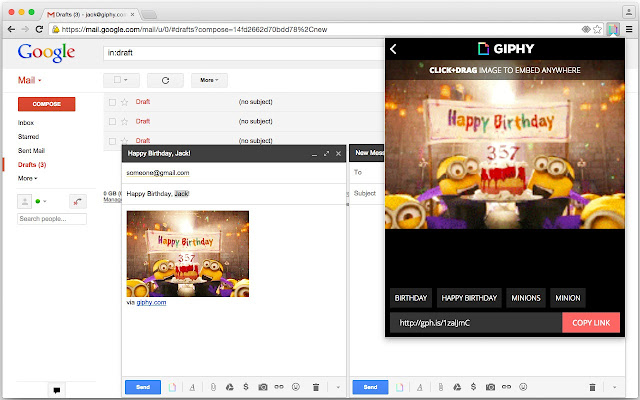Image resolution: width=640 pixels, height=400 pixels.
Task: Attach files in New Message compose window
Action: (x=441, y=387)
